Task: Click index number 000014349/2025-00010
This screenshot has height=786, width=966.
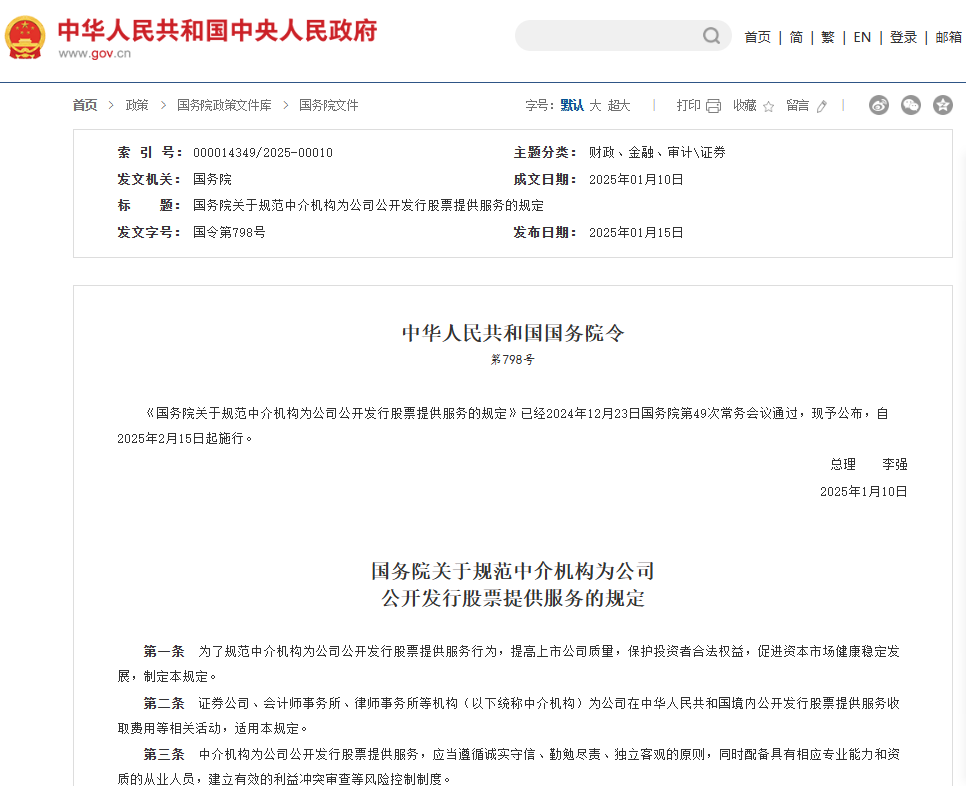Action: coord(262,153)
